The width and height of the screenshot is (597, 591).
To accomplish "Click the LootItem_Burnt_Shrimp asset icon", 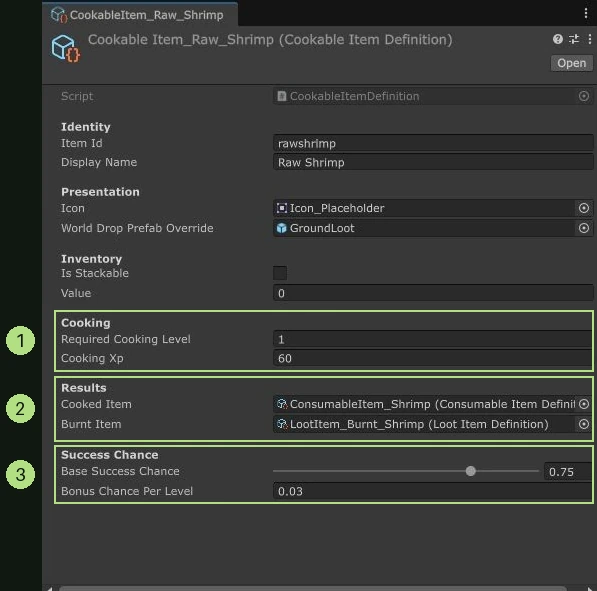I will tap(282, 424).
